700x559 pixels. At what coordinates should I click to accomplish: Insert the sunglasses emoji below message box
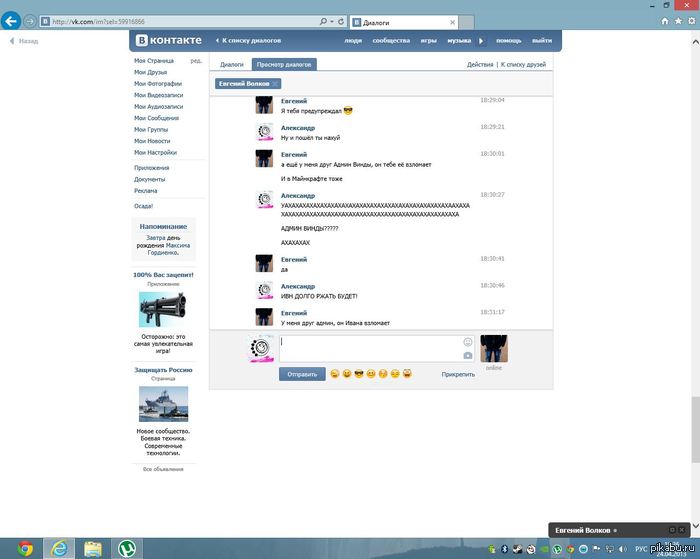point(359,374)
